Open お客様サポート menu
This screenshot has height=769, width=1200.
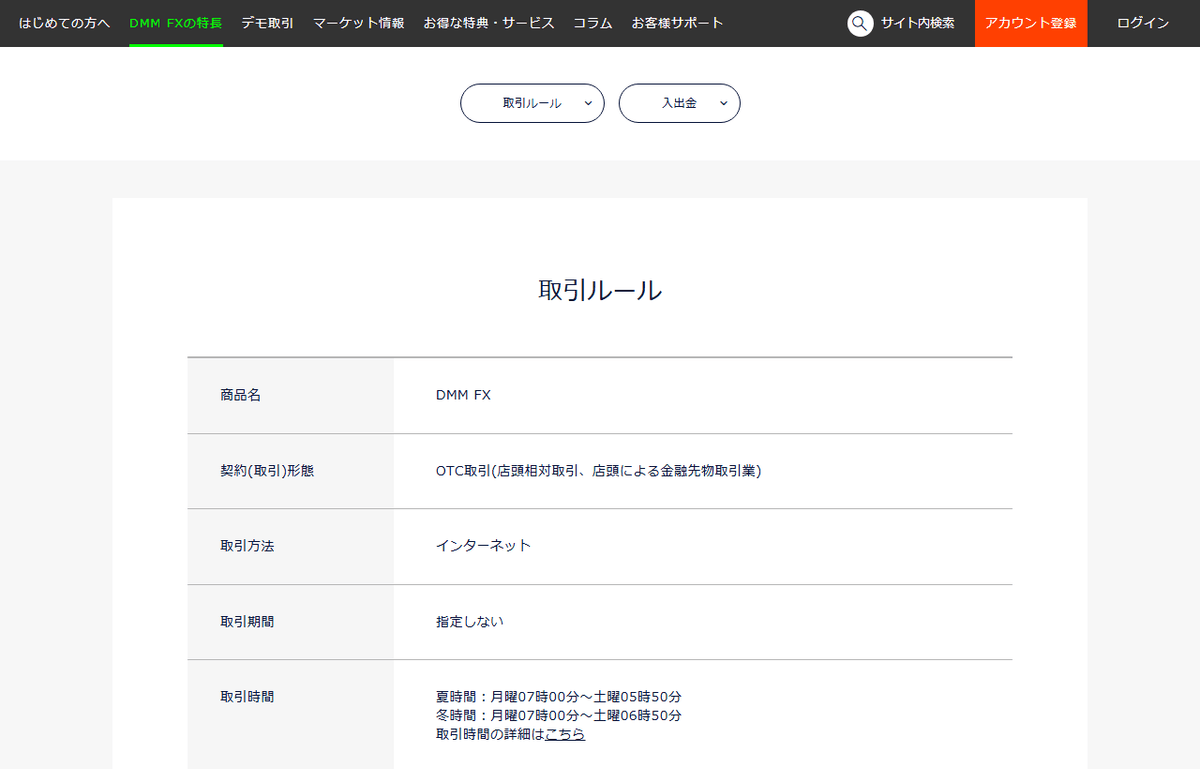tap(677, 22)
